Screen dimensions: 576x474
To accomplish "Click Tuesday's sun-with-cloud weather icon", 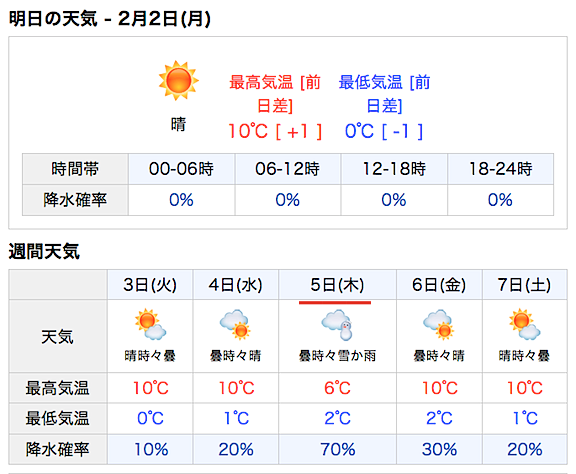I will 150,324.
